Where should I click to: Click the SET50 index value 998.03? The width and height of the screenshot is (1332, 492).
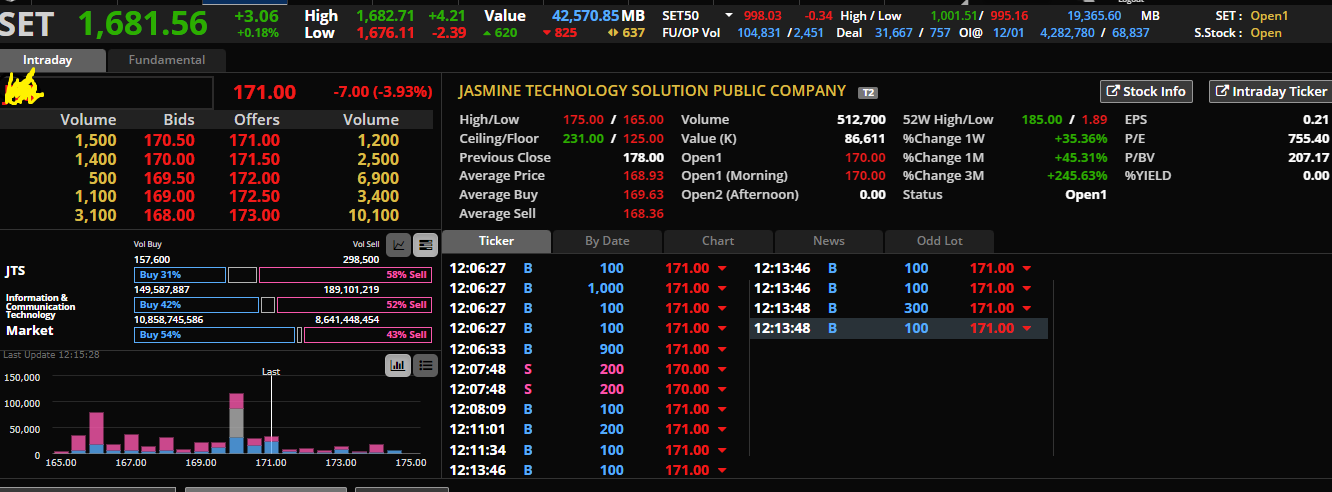coord(762,15)
